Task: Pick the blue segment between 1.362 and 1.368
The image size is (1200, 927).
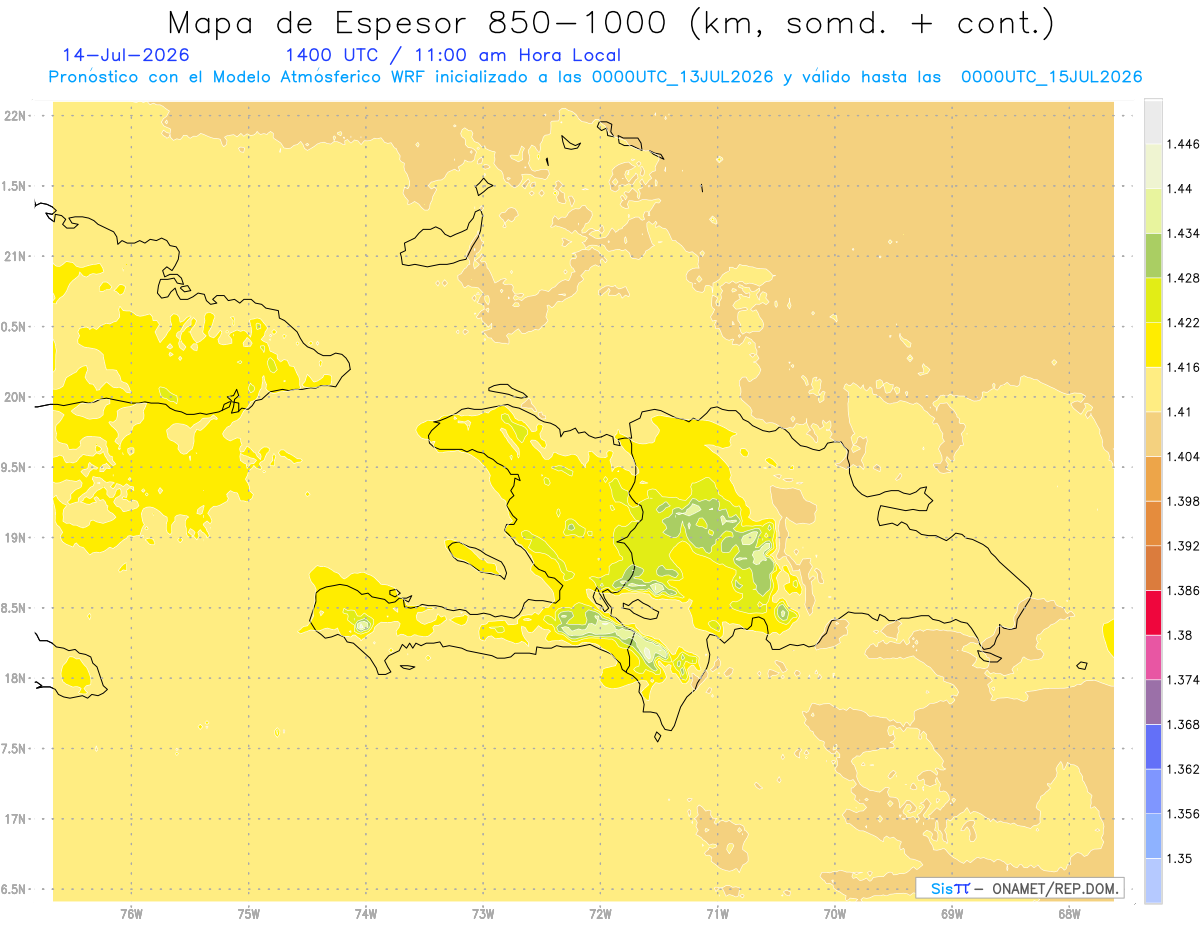Action: click(1153, 746)
